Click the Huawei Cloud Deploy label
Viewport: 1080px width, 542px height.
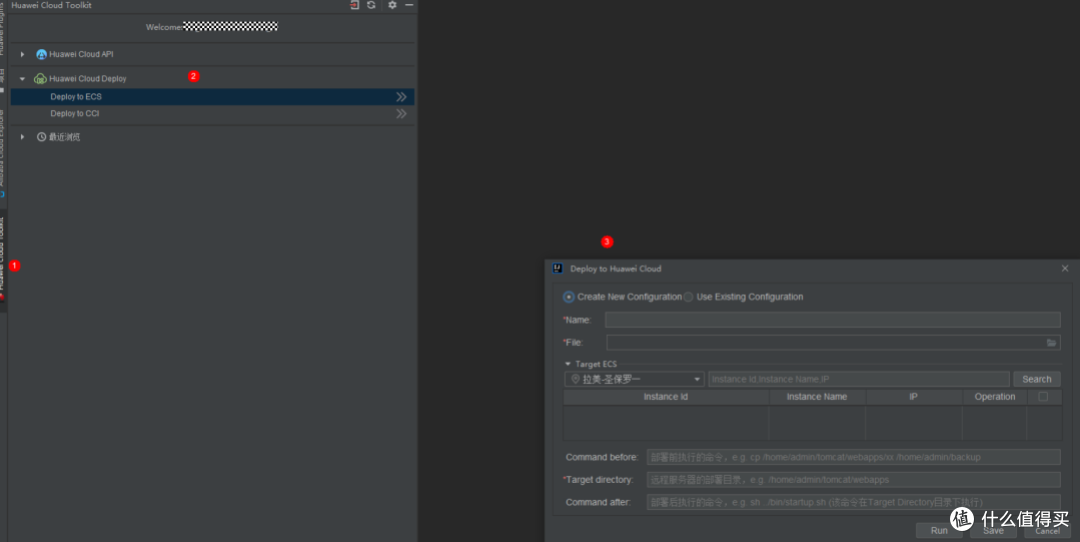point(87,79)
